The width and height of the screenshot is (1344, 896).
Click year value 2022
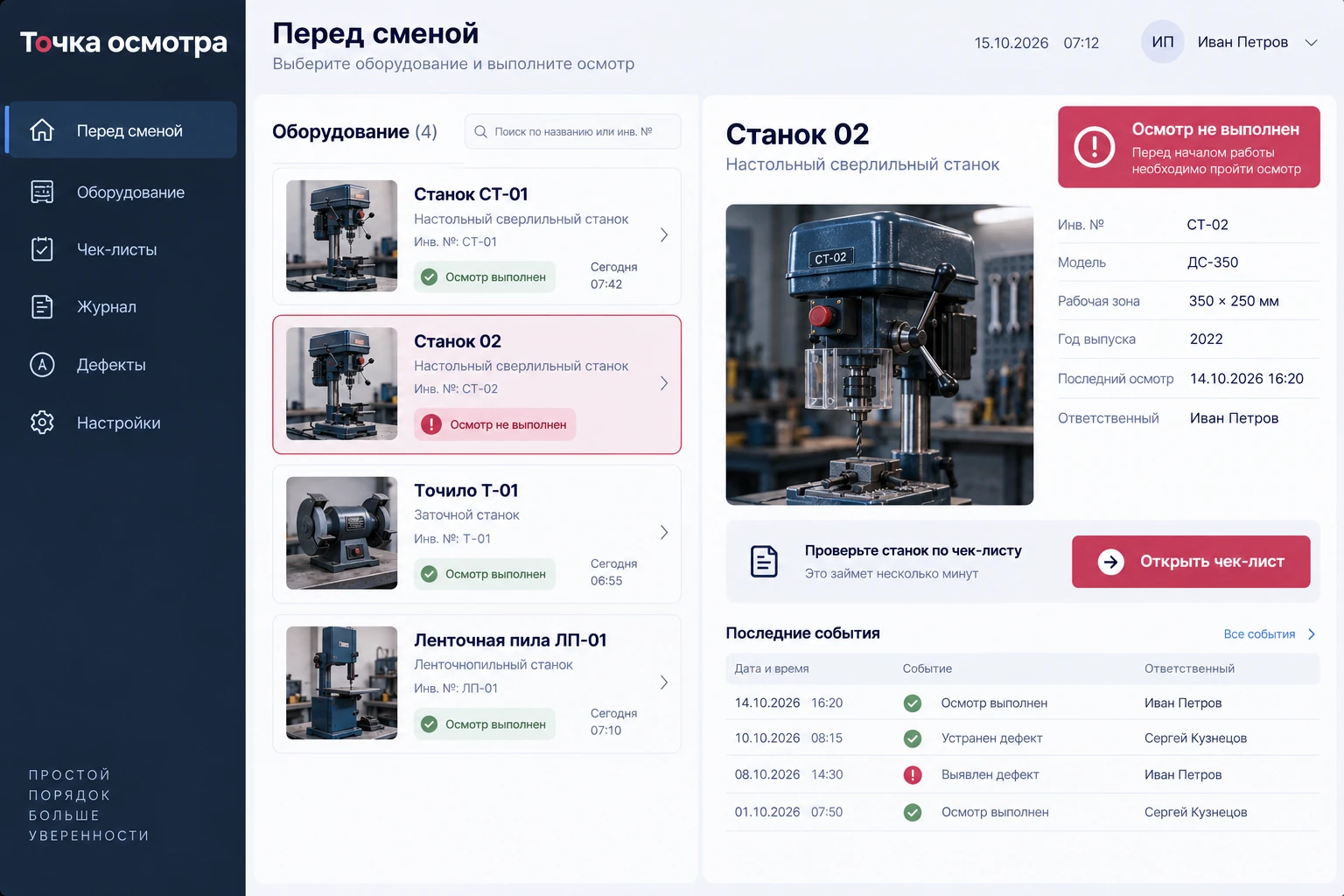1207,339
